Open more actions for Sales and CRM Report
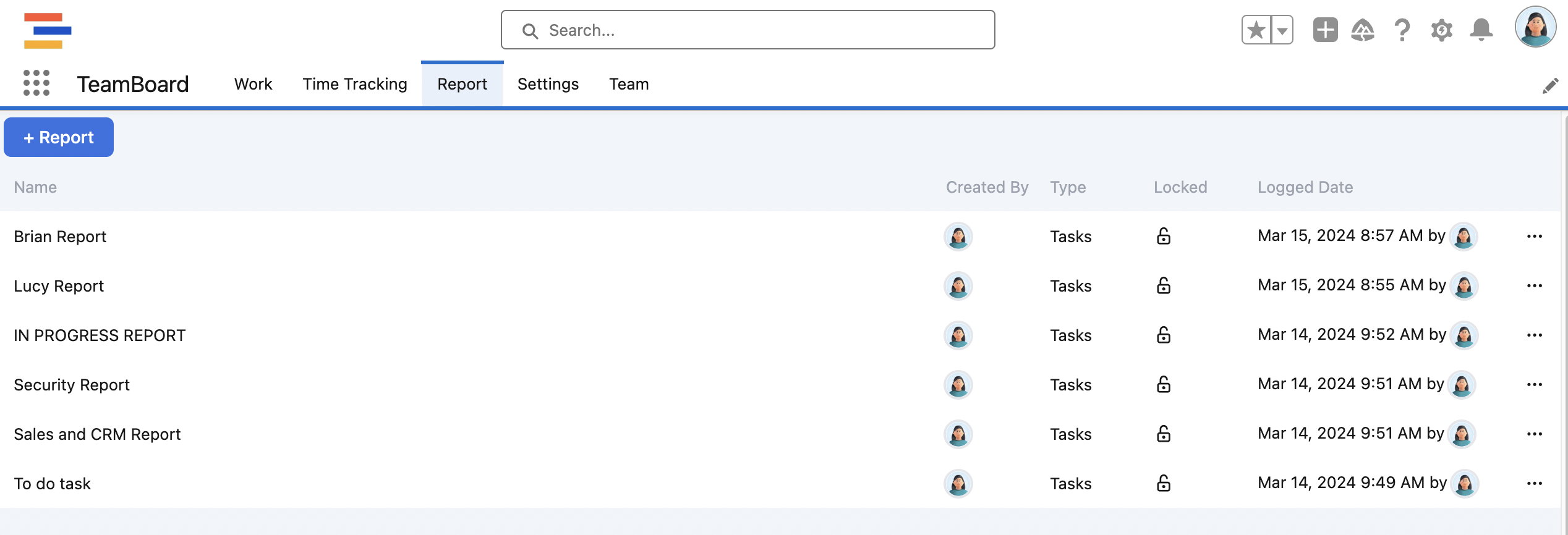 coord(1534,434)
